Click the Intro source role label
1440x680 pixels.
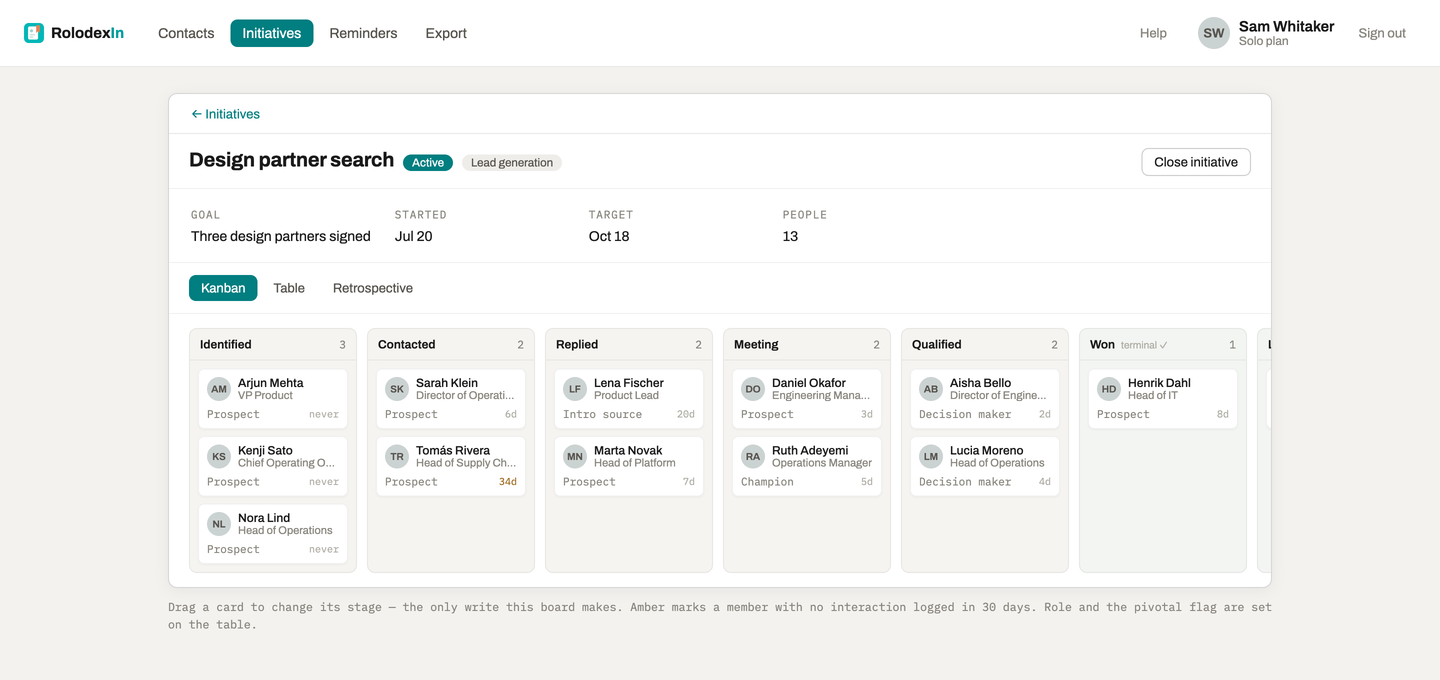(x=603, y=414)
